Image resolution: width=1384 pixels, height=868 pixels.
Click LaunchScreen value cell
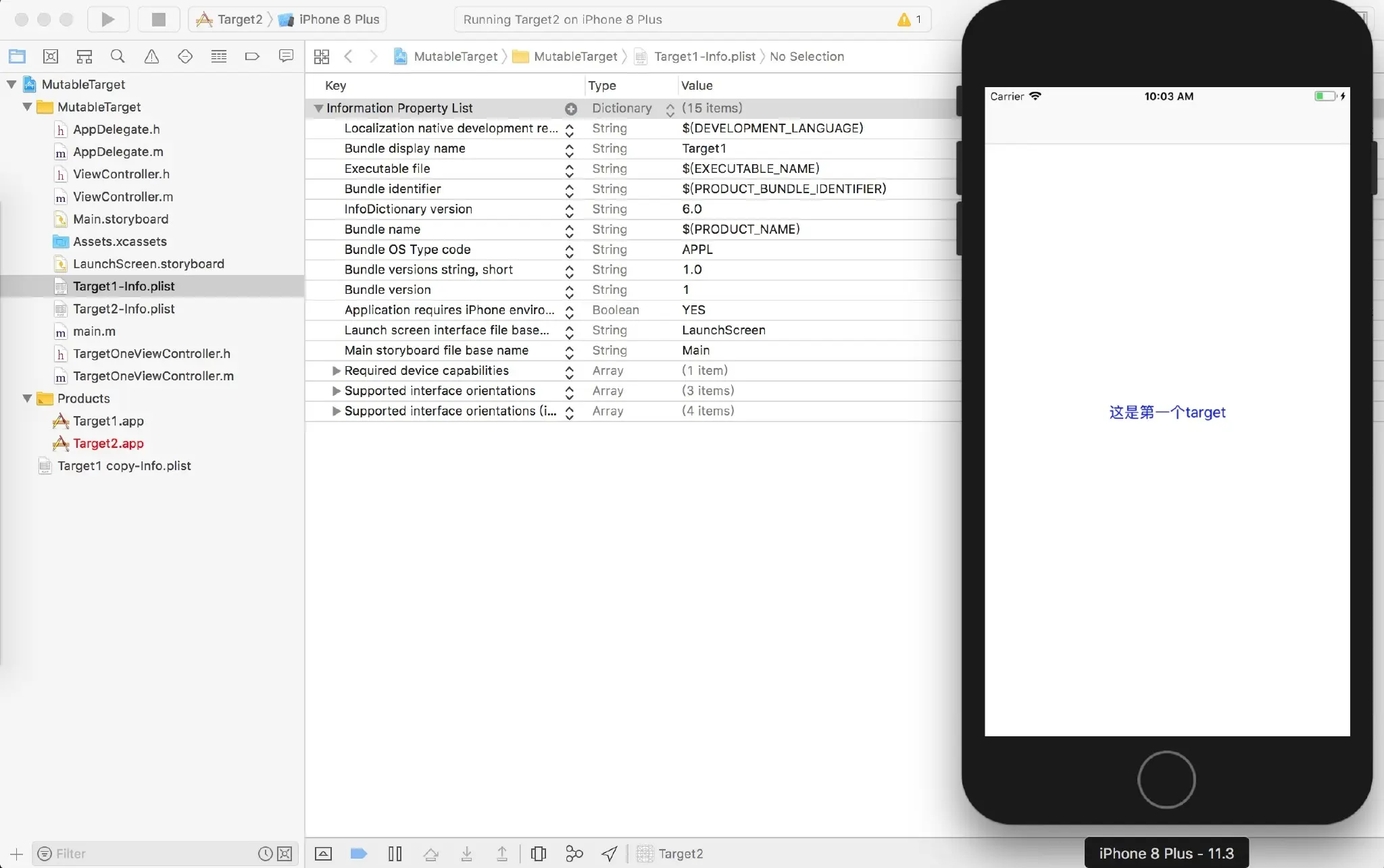click(724, 330)
